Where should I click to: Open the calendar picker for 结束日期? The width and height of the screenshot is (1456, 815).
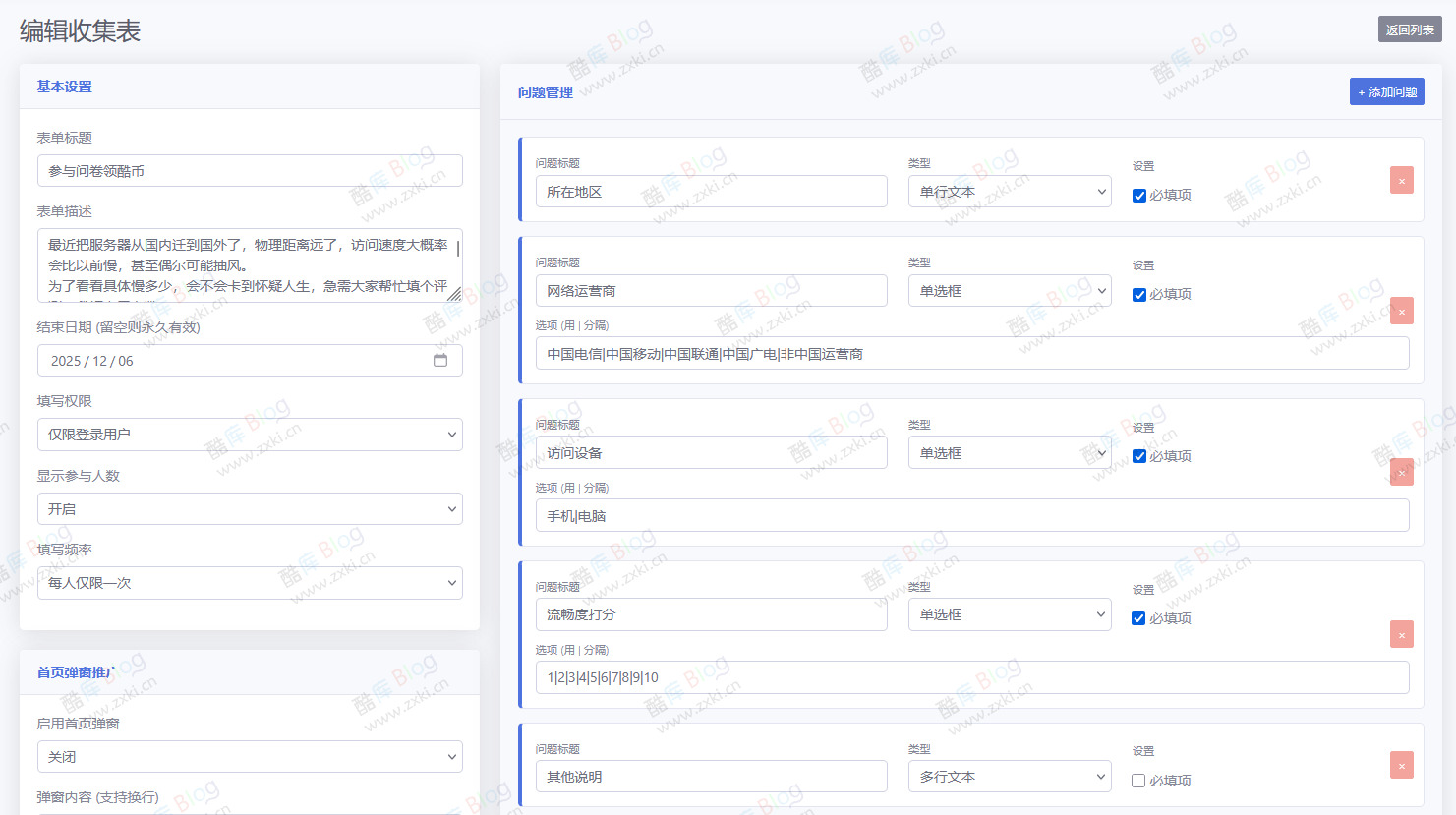click(x=439, y=360)
